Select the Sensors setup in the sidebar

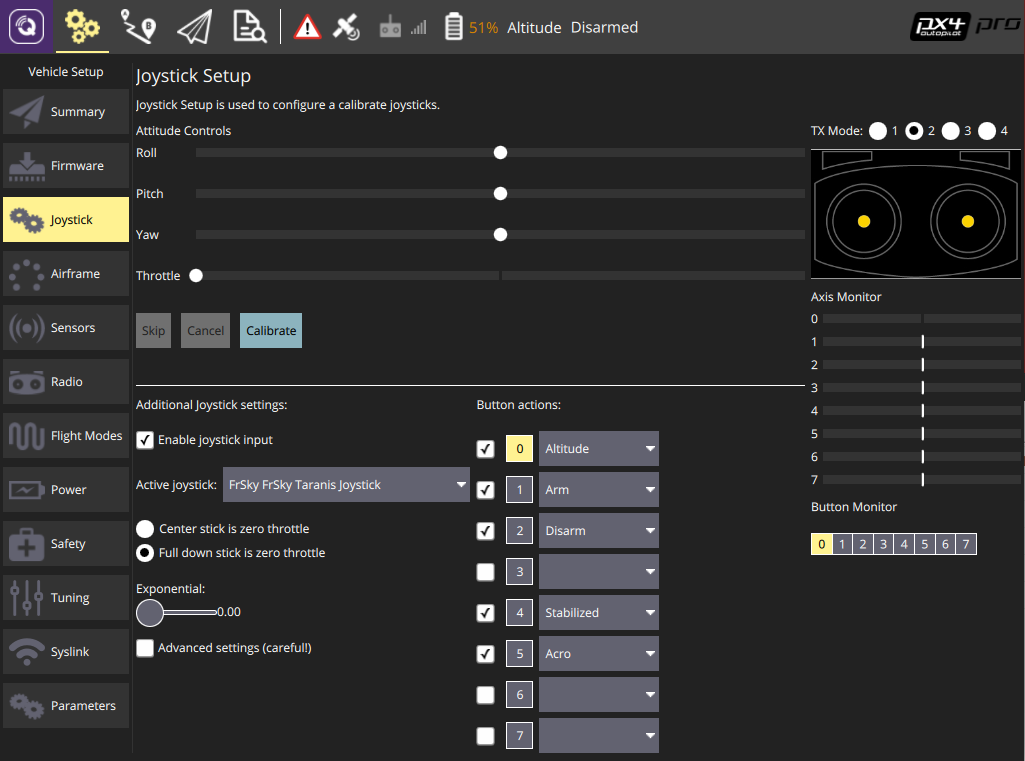pyautogui.click(x=66, y=327)
